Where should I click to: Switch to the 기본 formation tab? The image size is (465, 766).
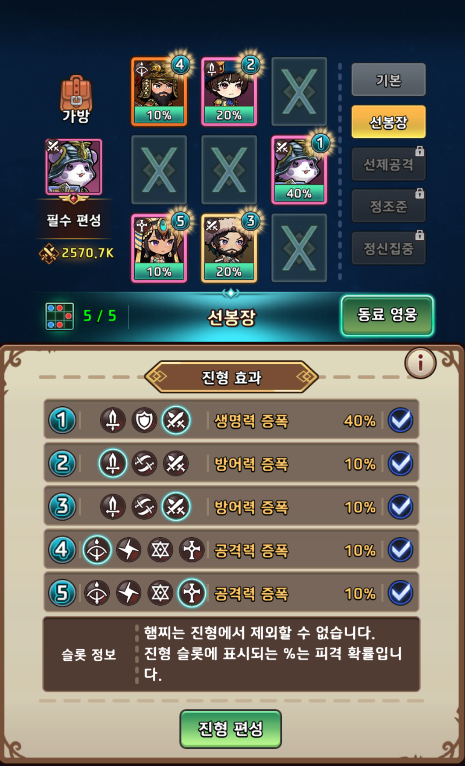tap(388, 79)
